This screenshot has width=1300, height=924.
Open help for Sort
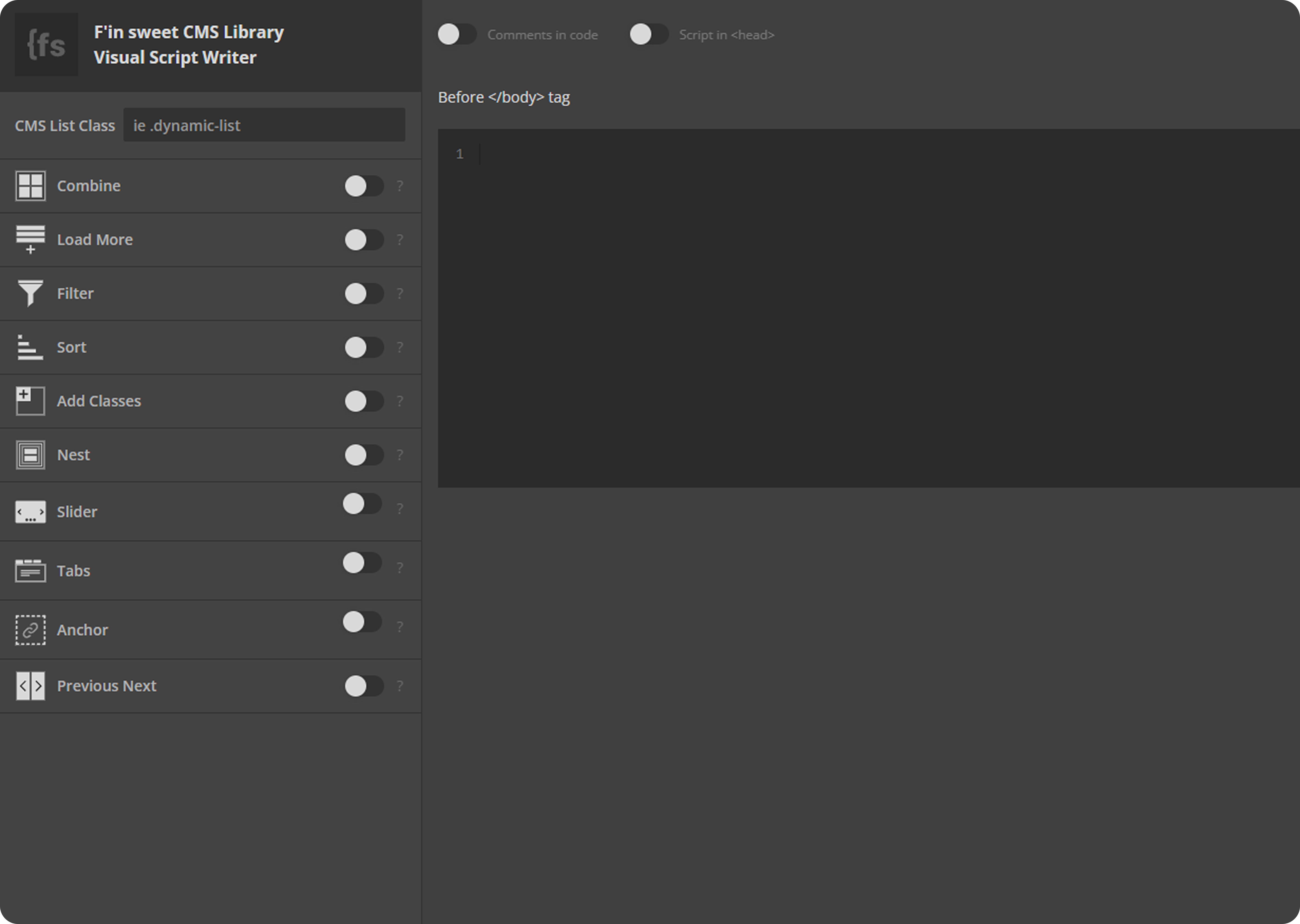[x=400, y=347]
